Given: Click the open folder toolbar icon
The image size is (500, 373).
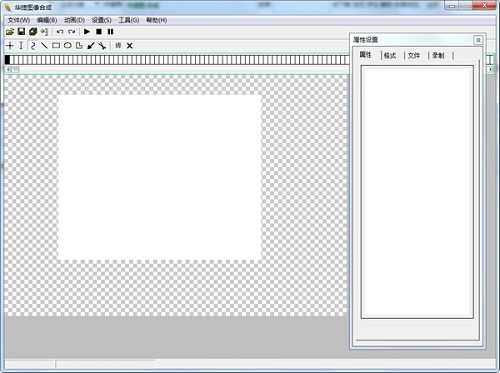Looking at the screenshot, I should point(10,32).
